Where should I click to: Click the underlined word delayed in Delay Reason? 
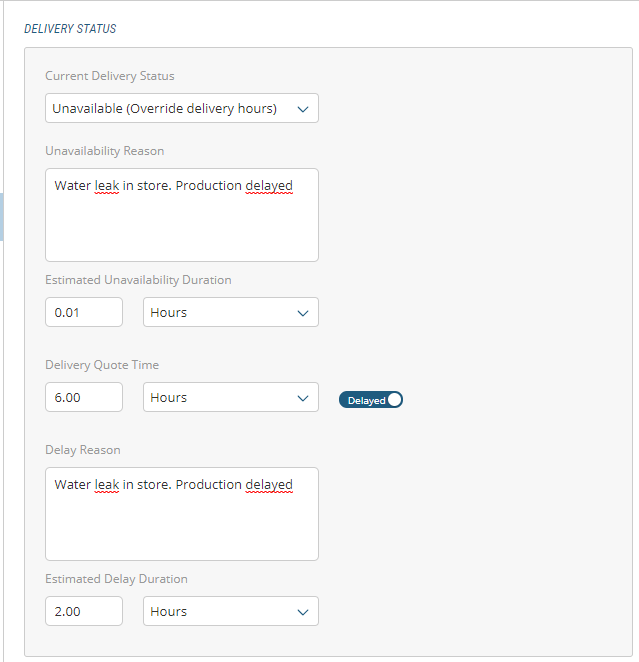[269, 485]
